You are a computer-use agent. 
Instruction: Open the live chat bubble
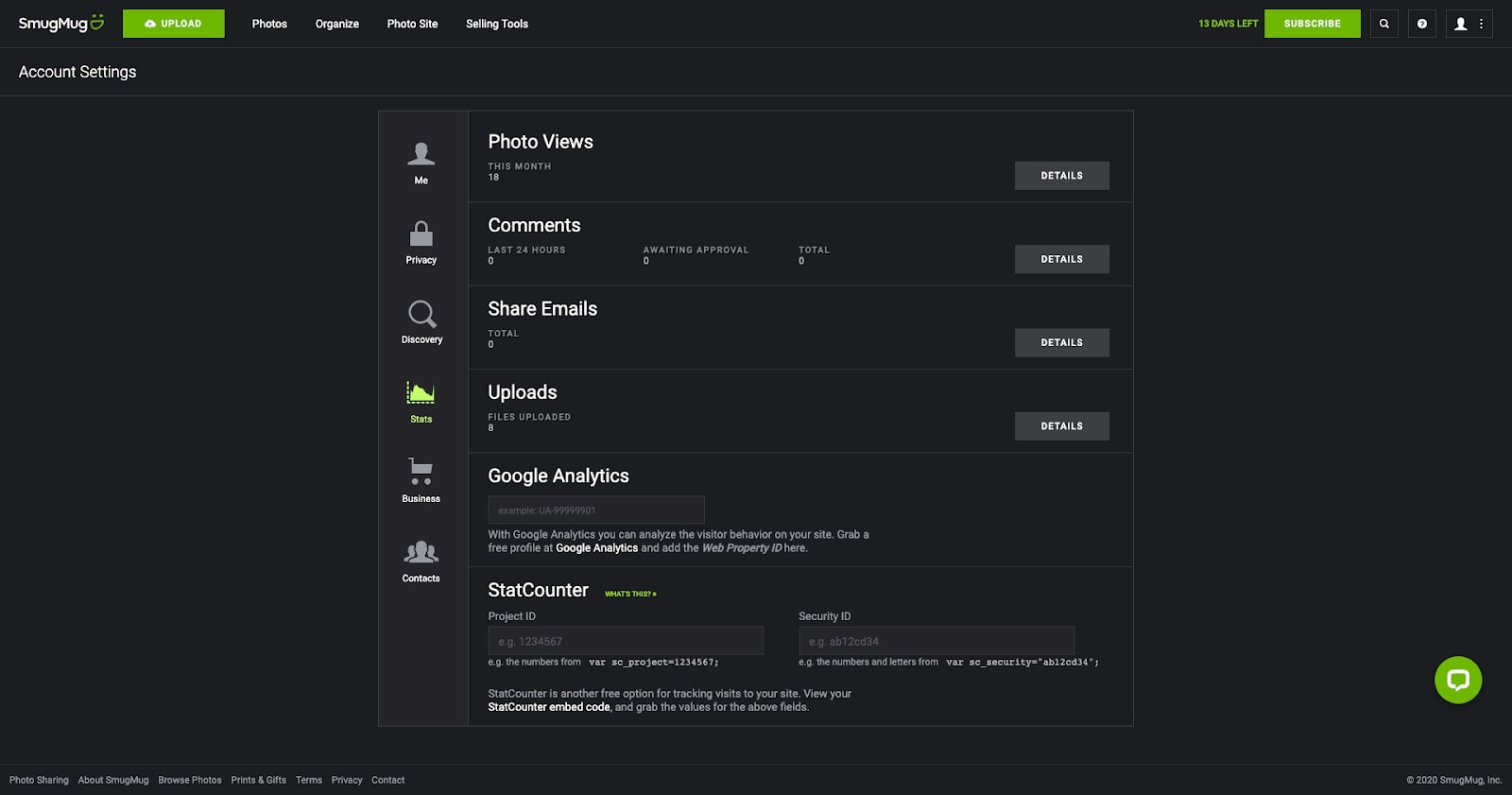click(x=1458, y=680)
